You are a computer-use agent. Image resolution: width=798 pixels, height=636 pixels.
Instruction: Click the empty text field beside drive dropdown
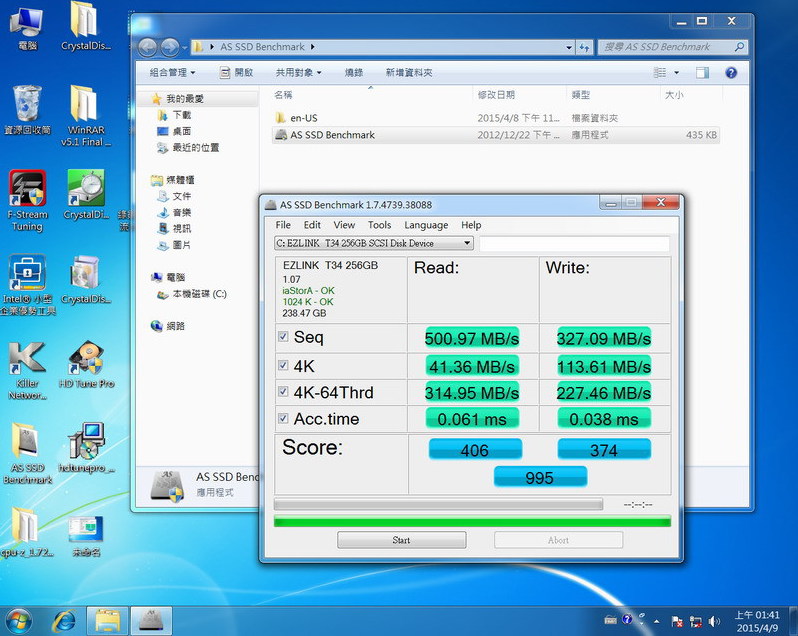[575, 243]
